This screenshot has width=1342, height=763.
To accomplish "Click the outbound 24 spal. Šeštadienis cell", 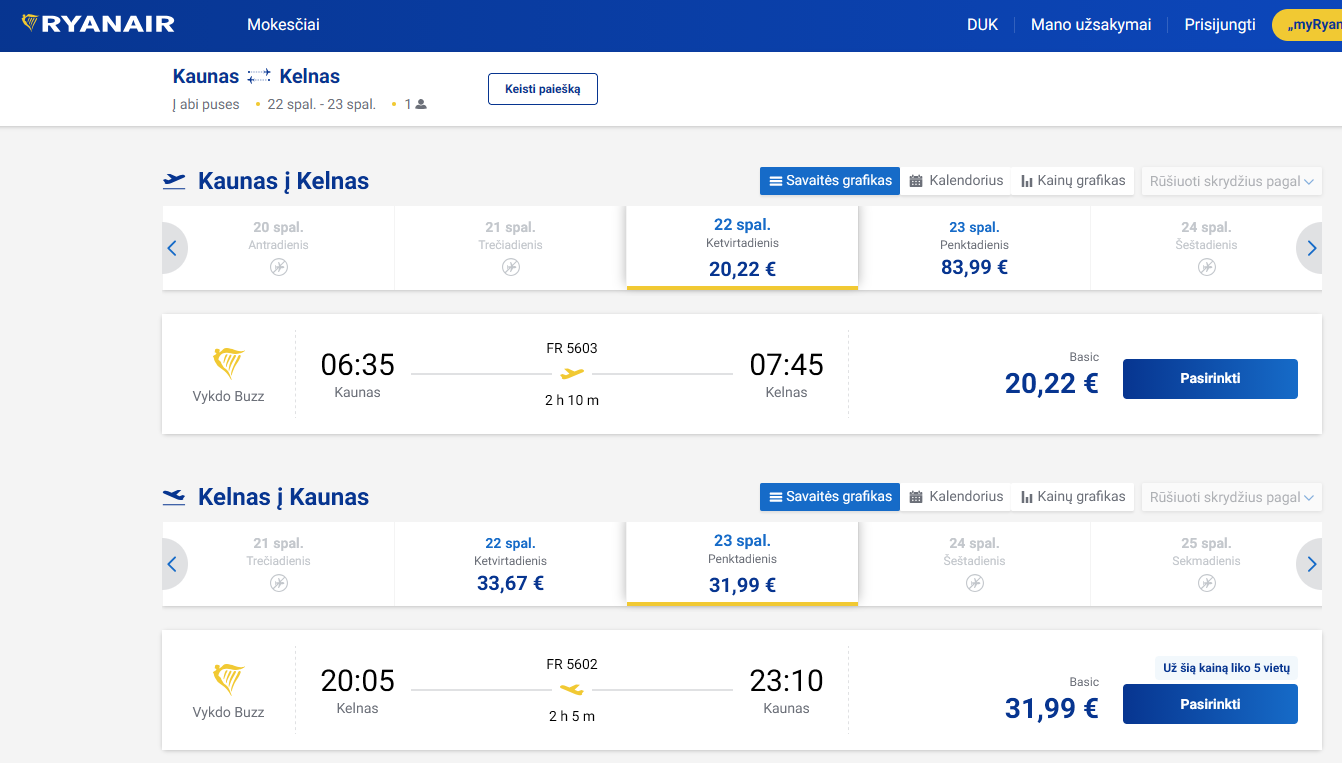I will [1206, 248].
